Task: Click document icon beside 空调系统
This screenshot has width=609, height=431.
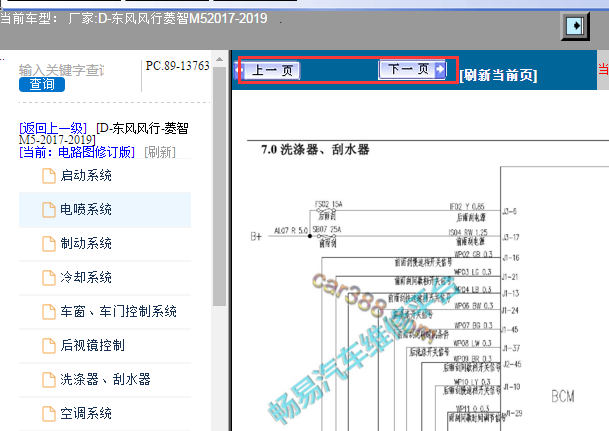Action: (49, 414)
